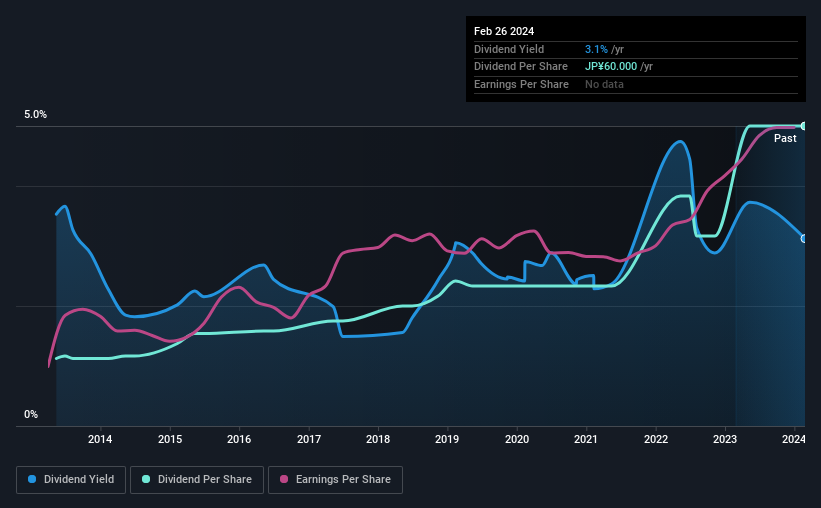Select the 2019 x-axis year label
The image size is (821, 508).
[447, 439]
